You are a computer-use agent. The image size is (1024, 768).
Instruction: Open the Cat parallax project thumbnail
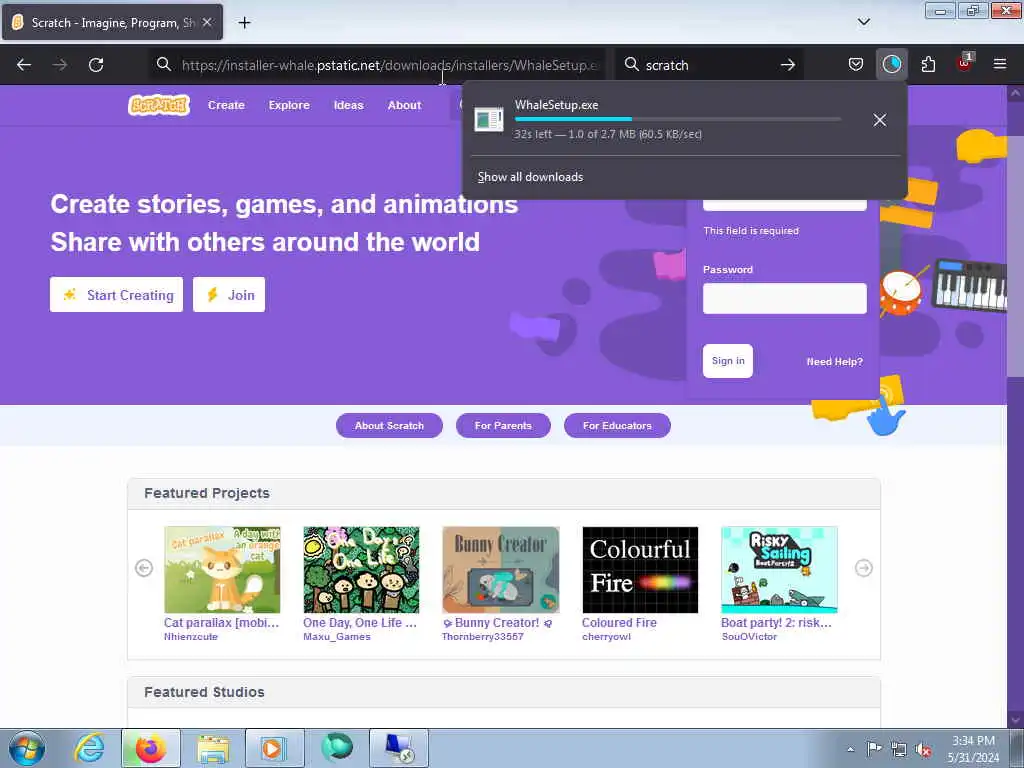click(x=222, y=570)
